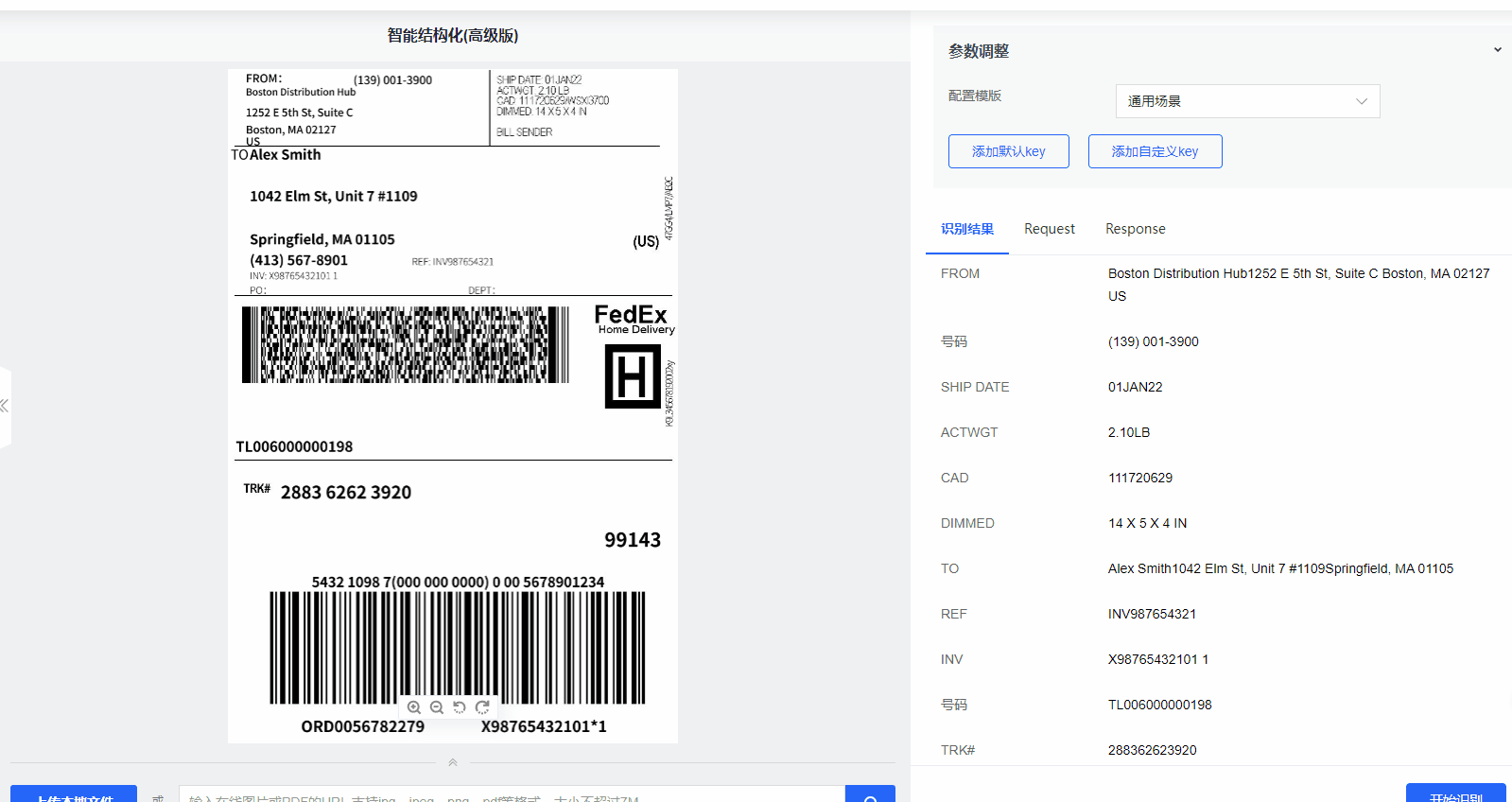Click the search icon beside URL field

pos(870,794)
